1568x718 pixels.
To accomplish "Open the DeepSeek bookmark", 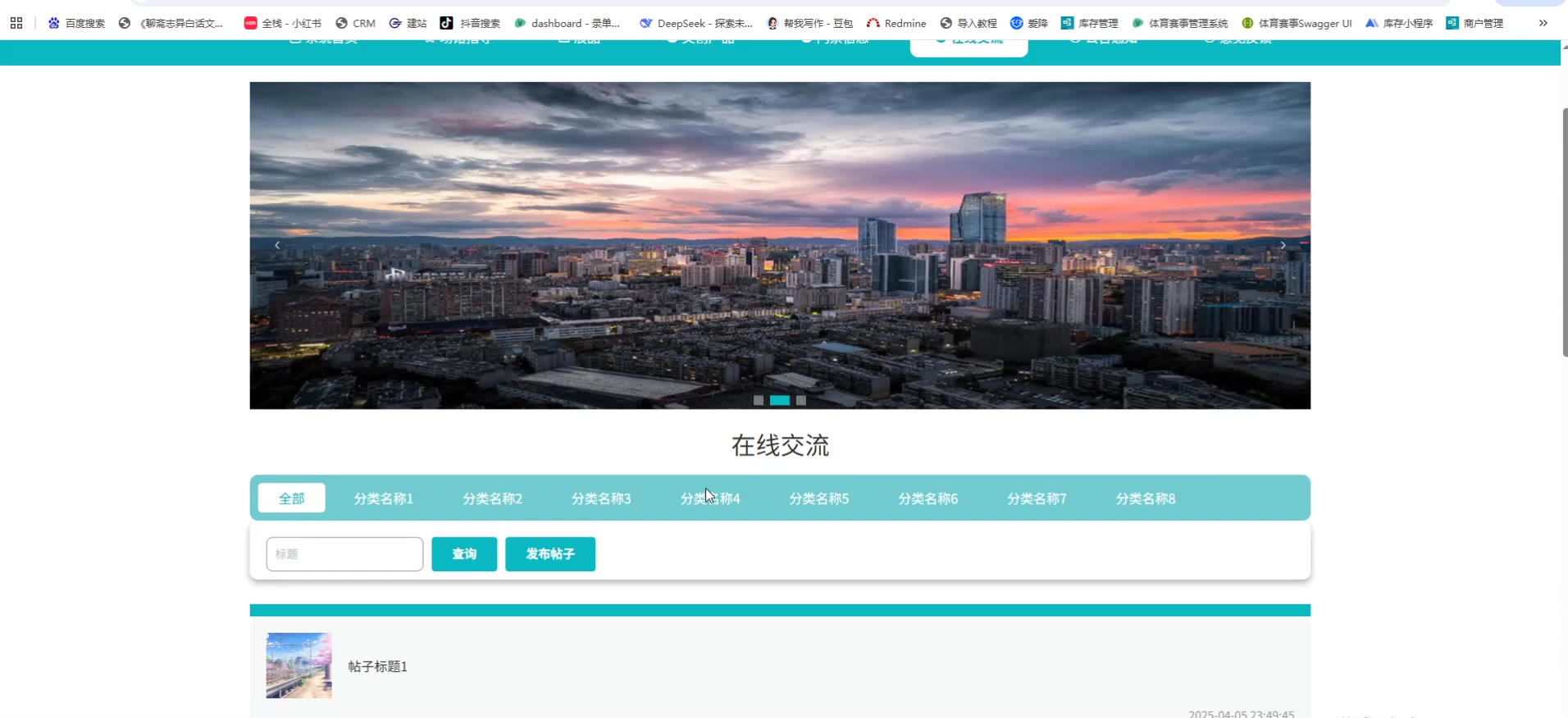I will click(x=696, y=23).
